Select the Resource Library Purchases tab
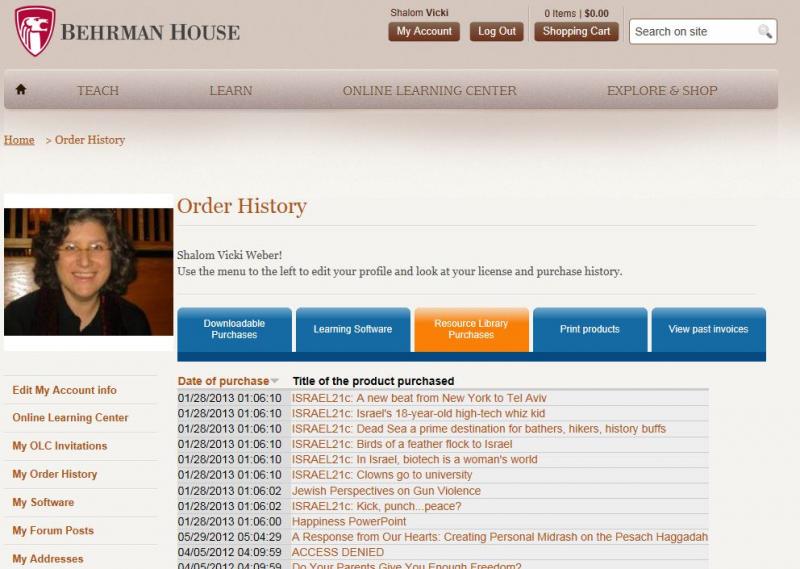 tap(471, 329)
